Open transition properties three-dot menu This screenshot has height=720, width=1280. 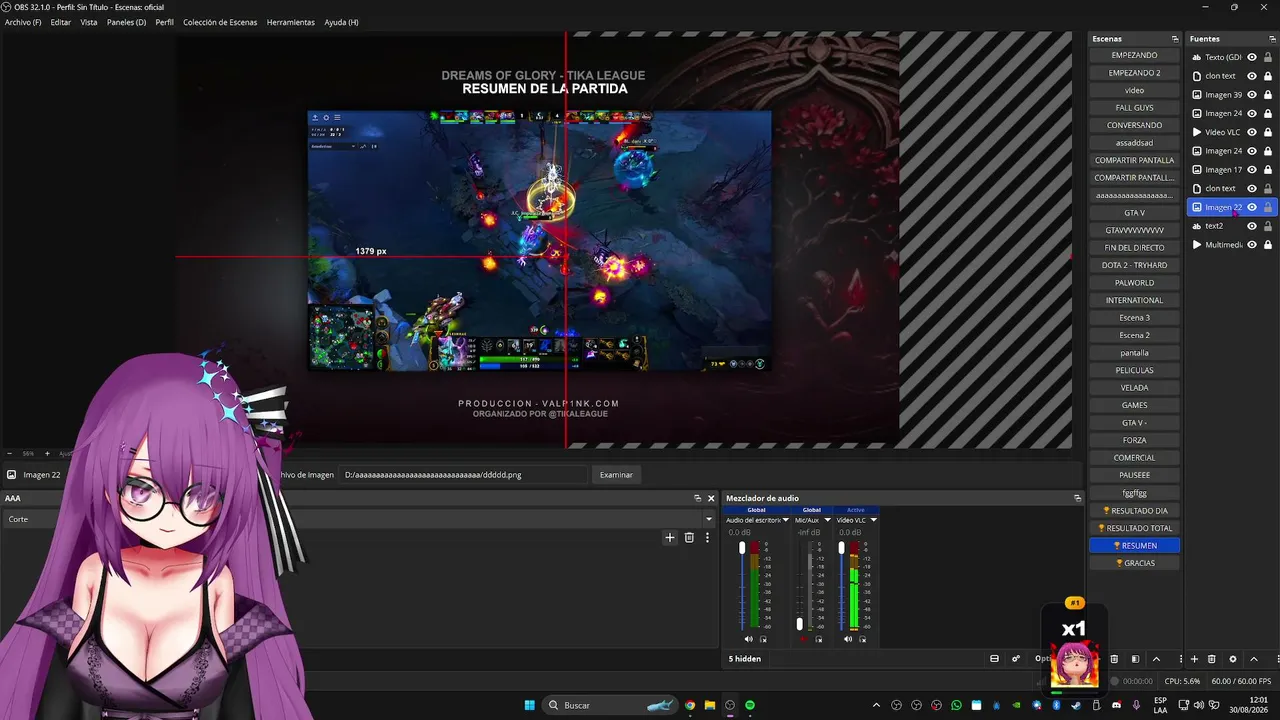707,537
